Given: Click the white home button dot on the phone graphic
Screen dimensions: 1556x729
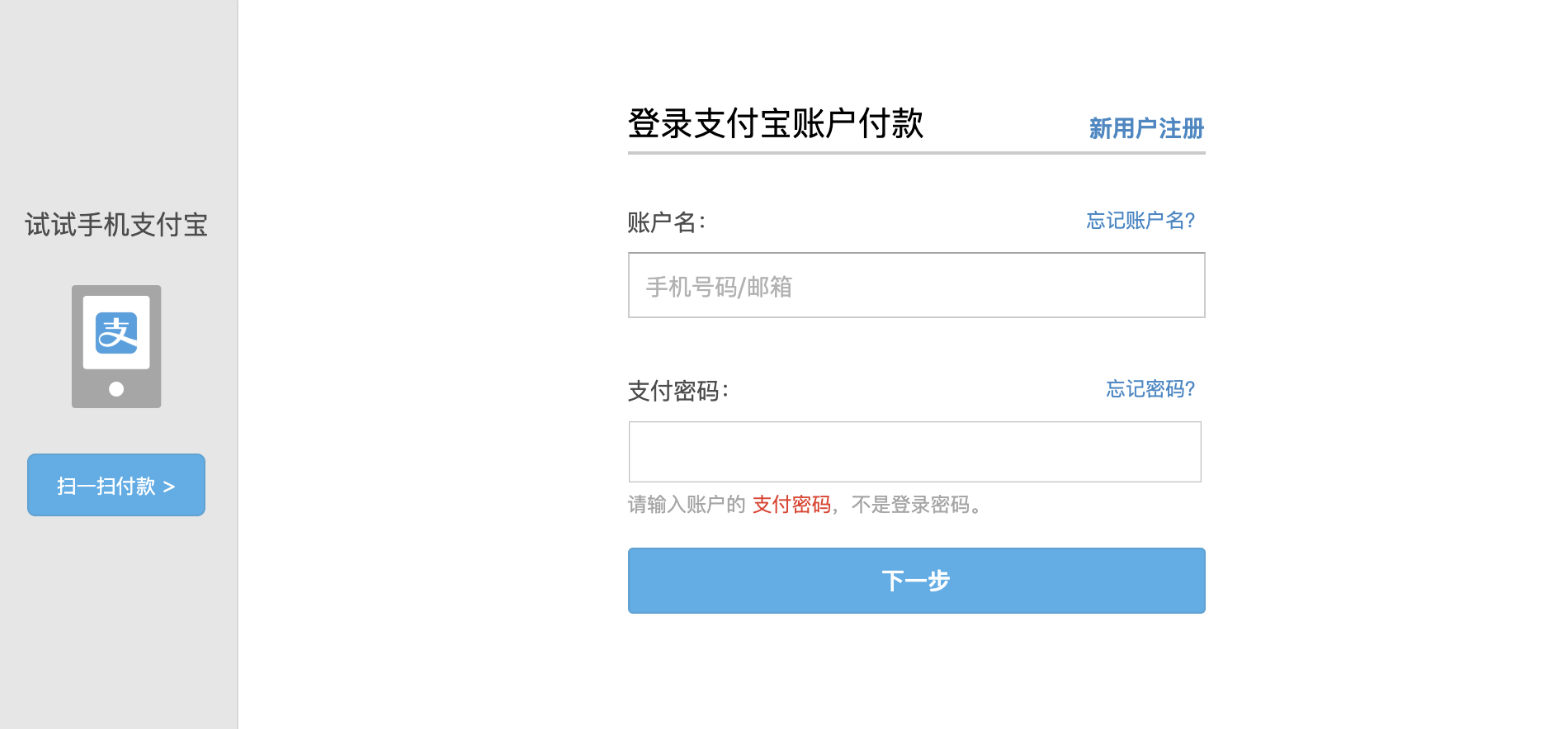Looking at the screenshot, I should [115, 390].
